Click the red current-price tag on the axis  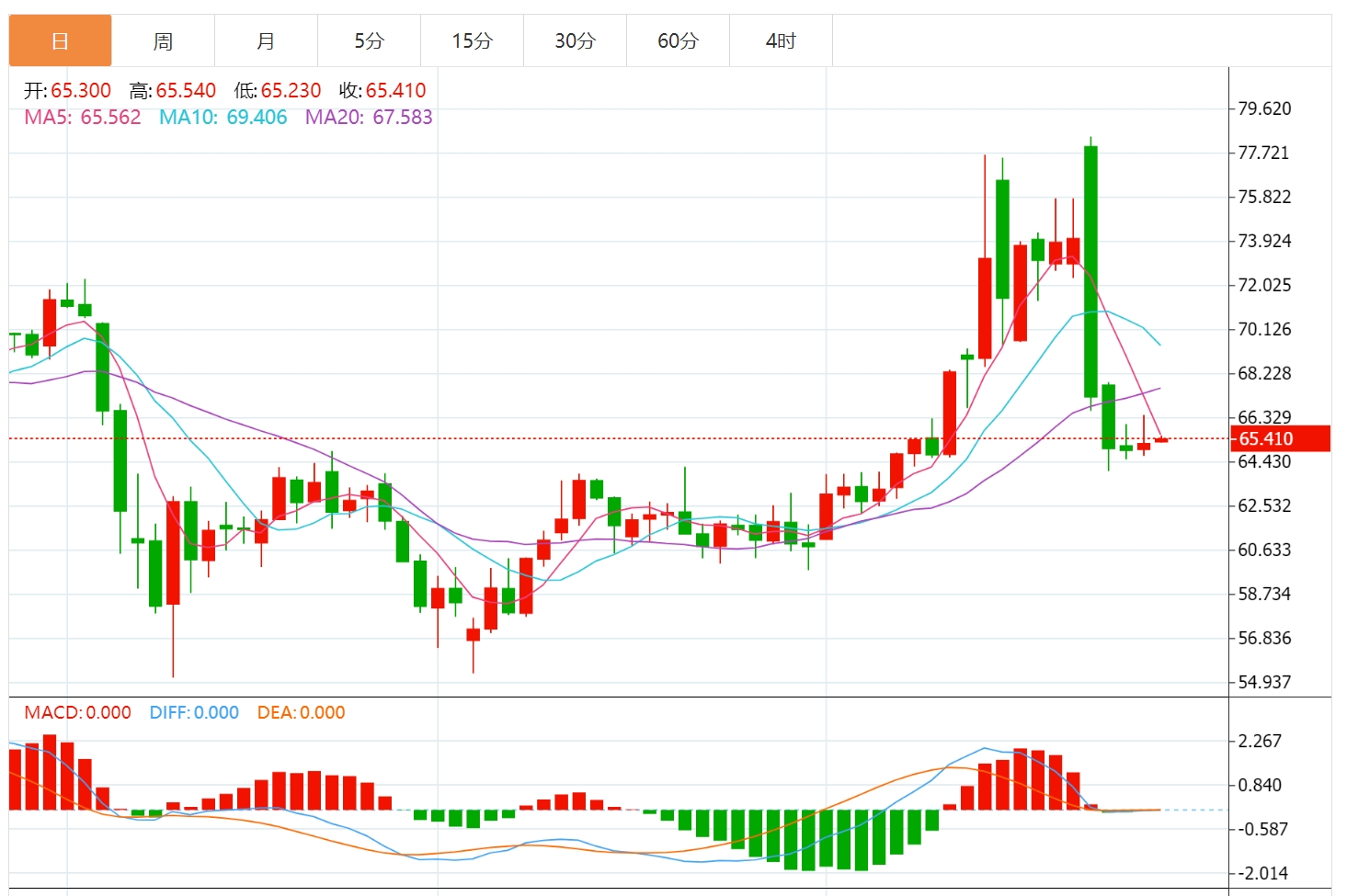(1280, 438)
